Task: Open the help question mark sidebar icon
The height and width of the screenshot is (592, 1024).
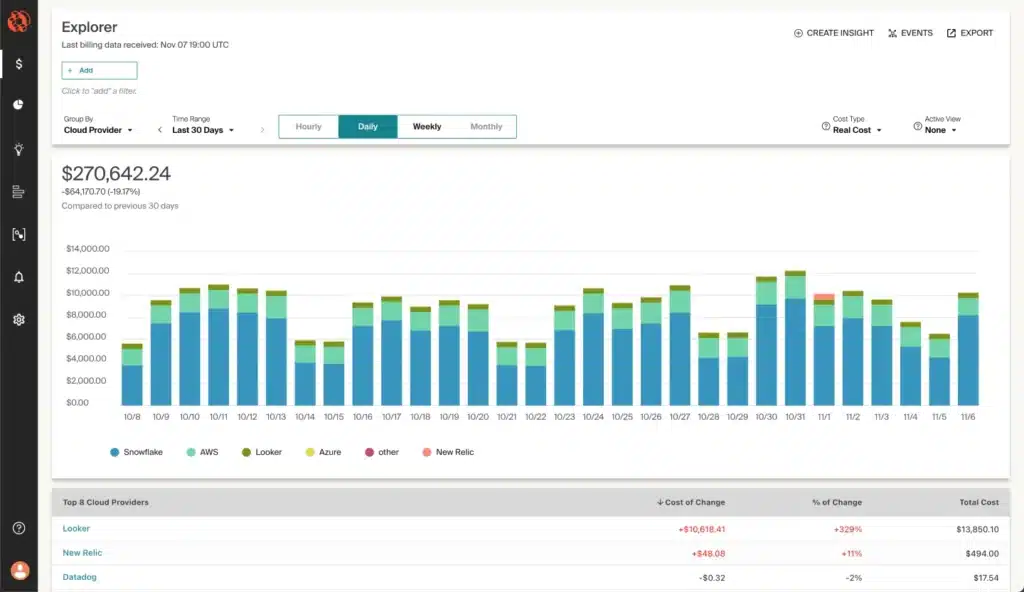Action: tap(19, 528)
